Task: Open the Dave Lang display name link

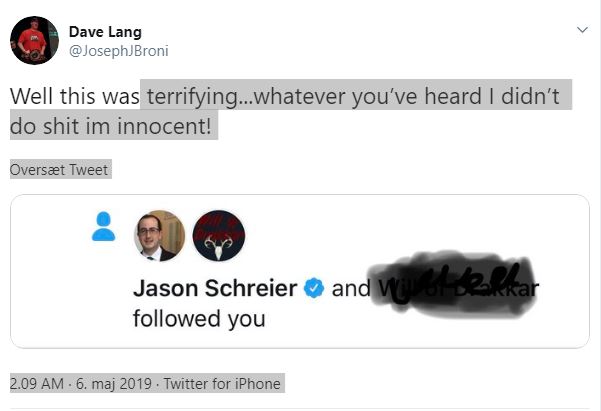Action: coord(103,31)
